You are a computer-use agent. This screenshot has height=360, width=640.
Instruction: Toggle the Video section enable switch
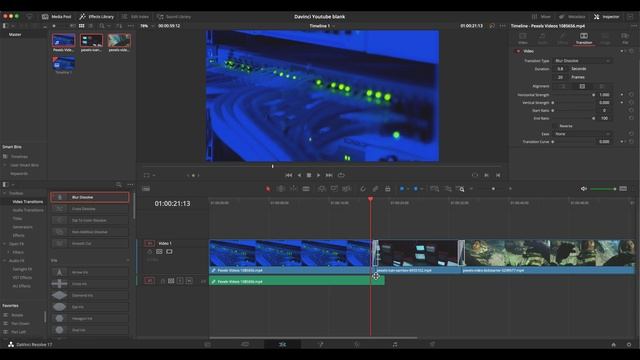pos(518,51)
